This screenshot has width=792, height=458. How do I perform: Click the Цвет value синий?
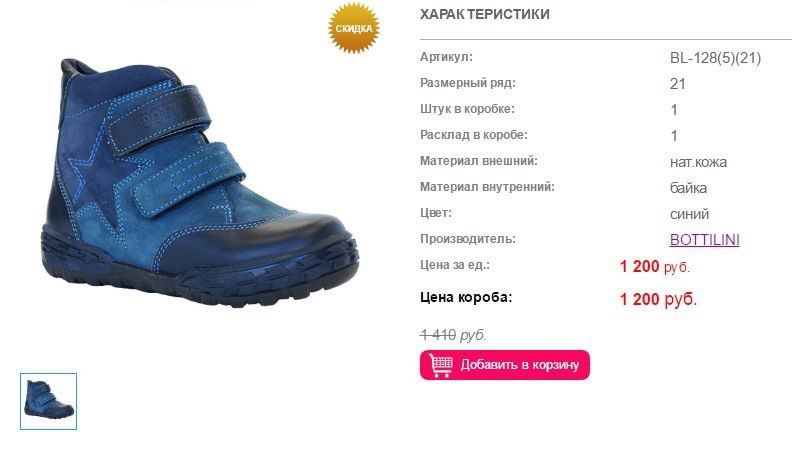click(689, 214)
